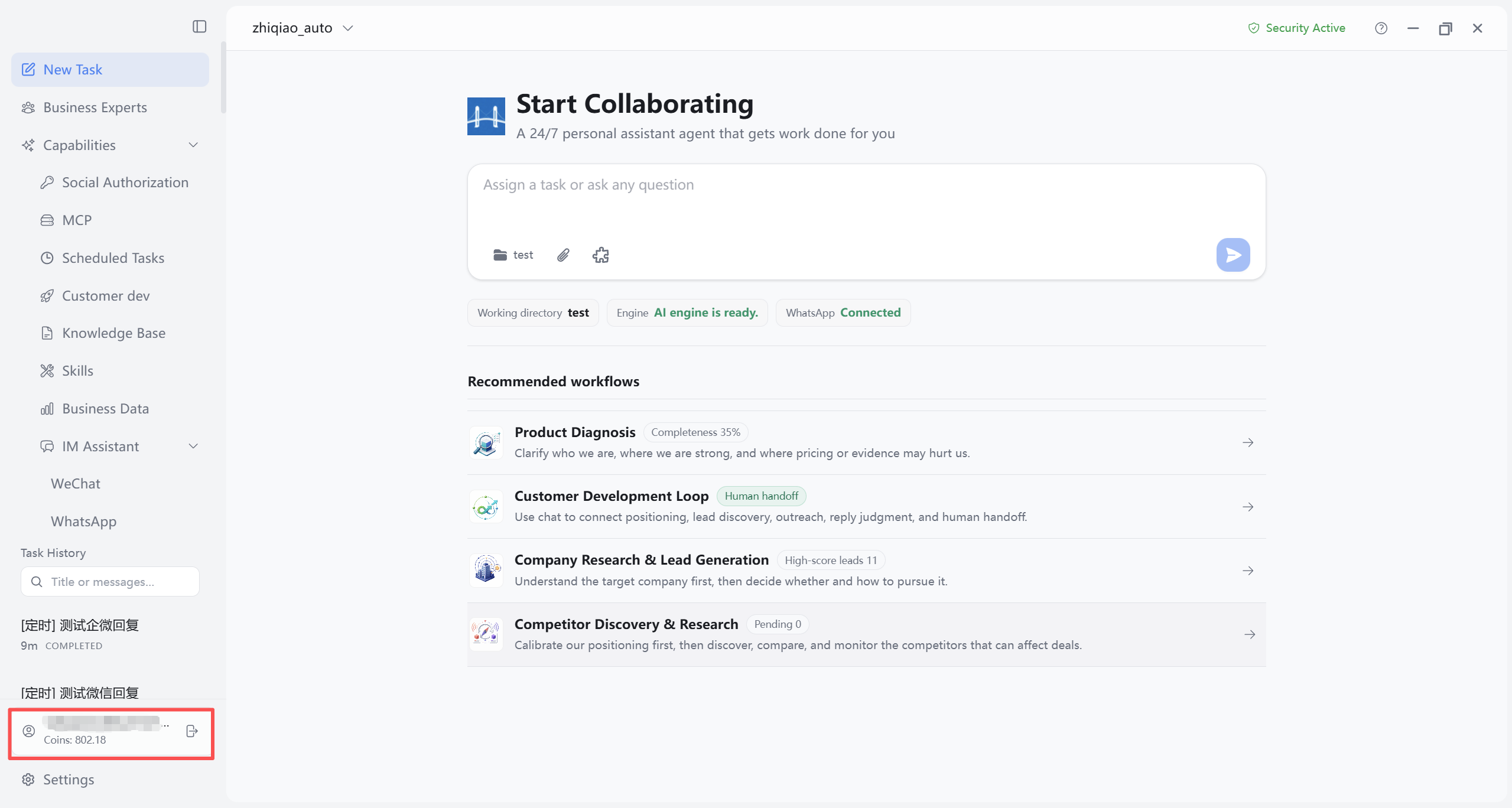The width and height of the screenshot is (1512, 808).
Task: Open the help question-mark icon
Action: pos(1381,28)
